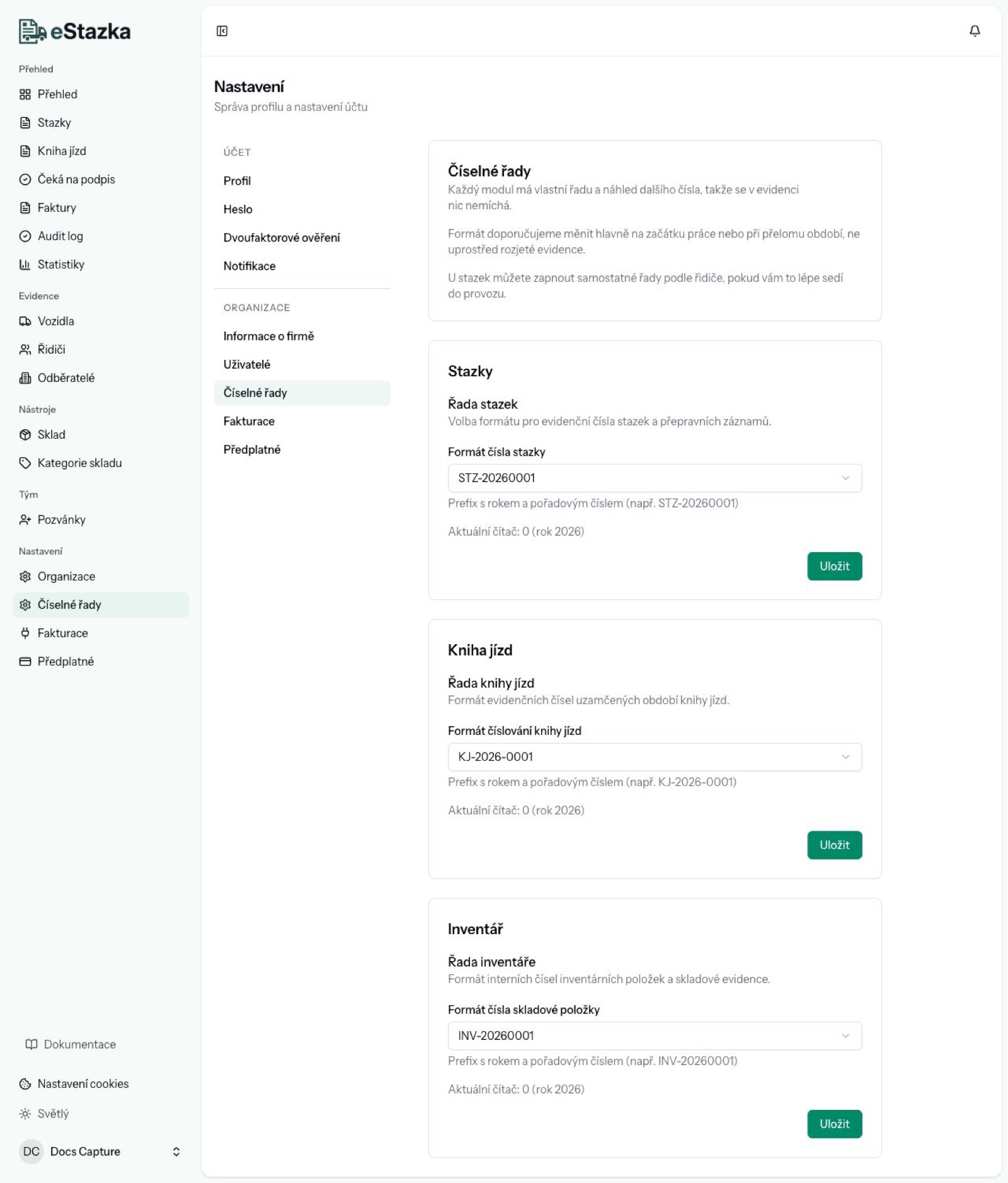Open the Docs Capture account switcher

pos(101,1151)
